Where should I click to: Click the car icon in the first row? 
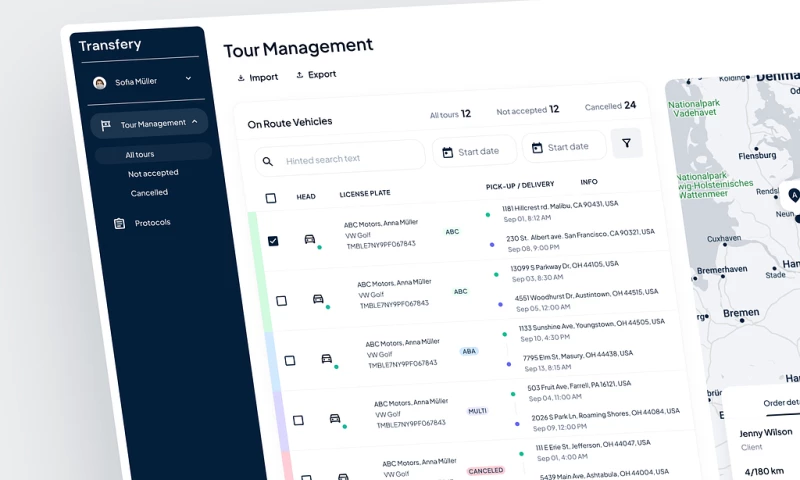(x=310, y=239)
